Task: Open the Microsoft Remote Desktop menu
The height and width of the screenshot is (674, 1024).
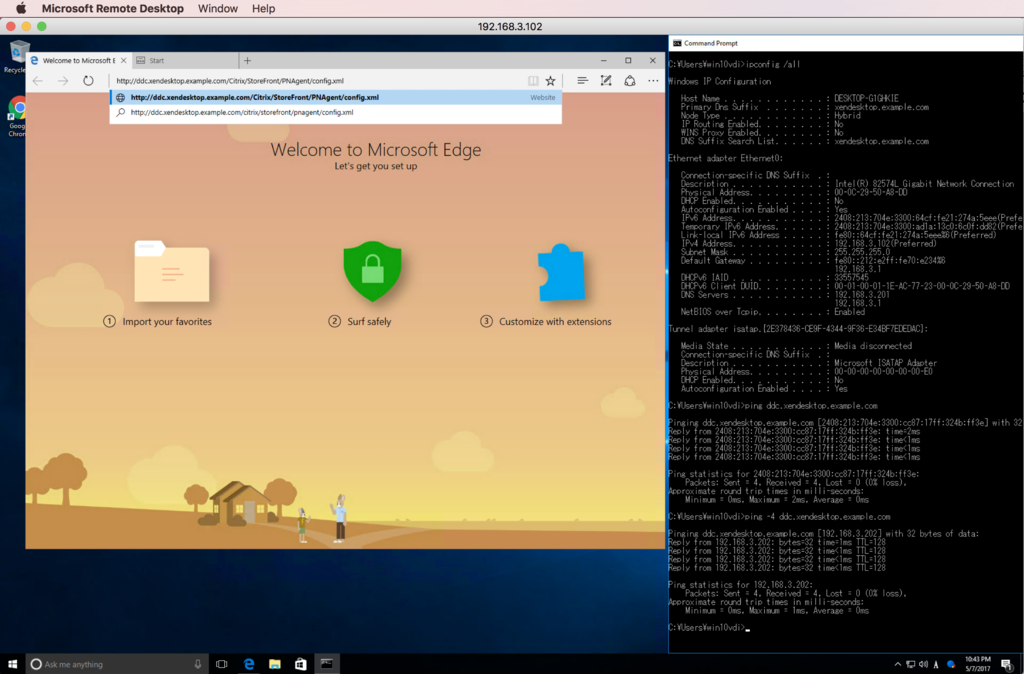Action: tap(112, 8)
